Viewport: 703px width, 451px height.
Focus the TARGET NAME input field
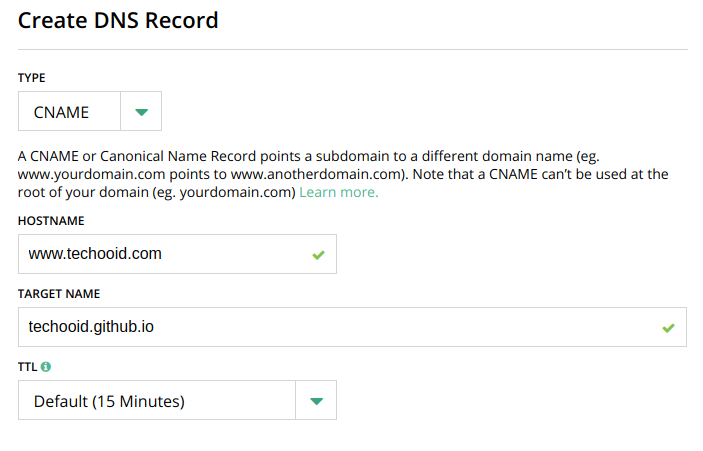pyautogui.click(x=352, y=327)
